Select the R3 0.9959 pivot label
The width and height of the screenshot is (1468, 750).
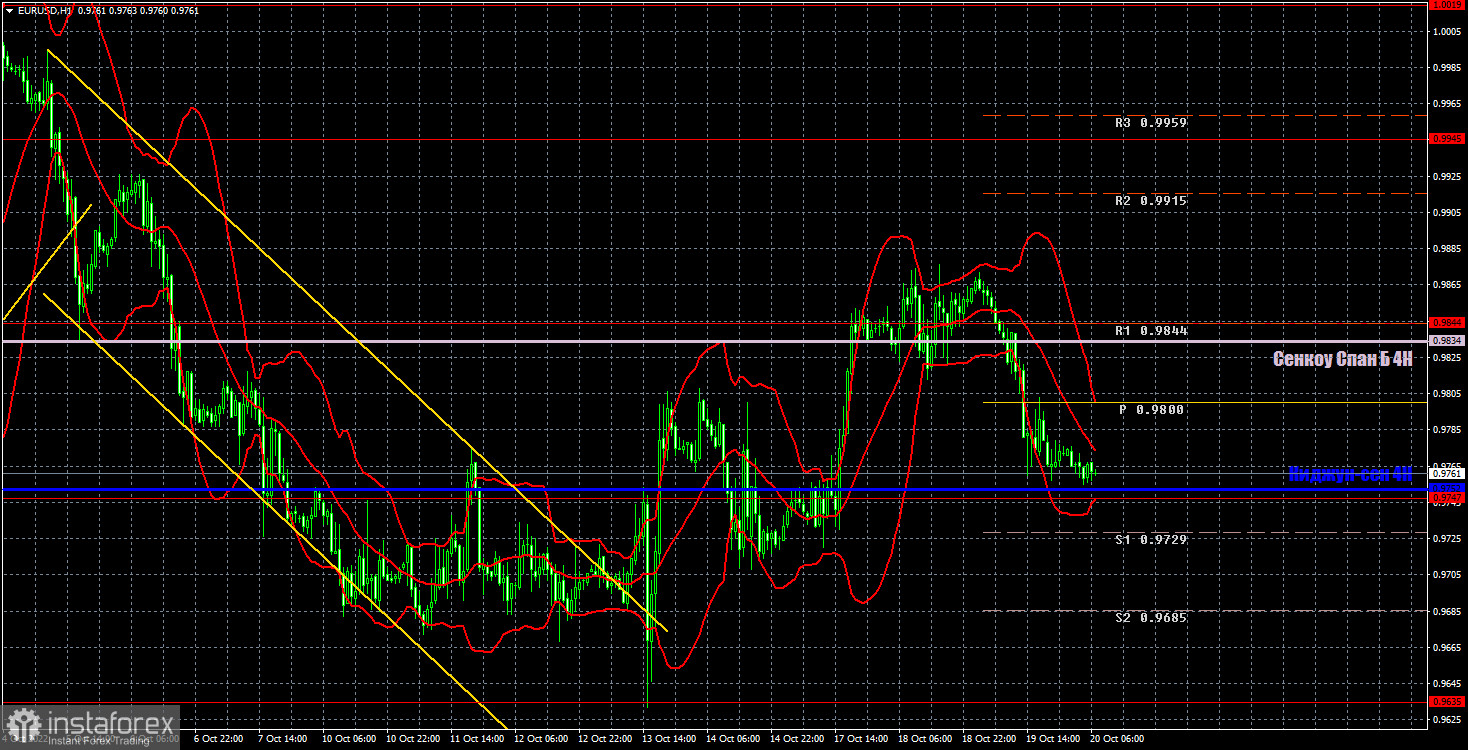1151,124
